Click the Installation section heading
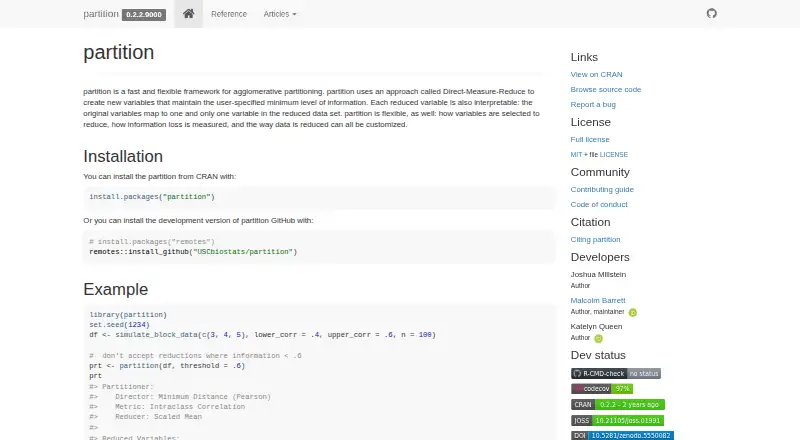This screenshot has height=440, width=800. coord(123,156)
